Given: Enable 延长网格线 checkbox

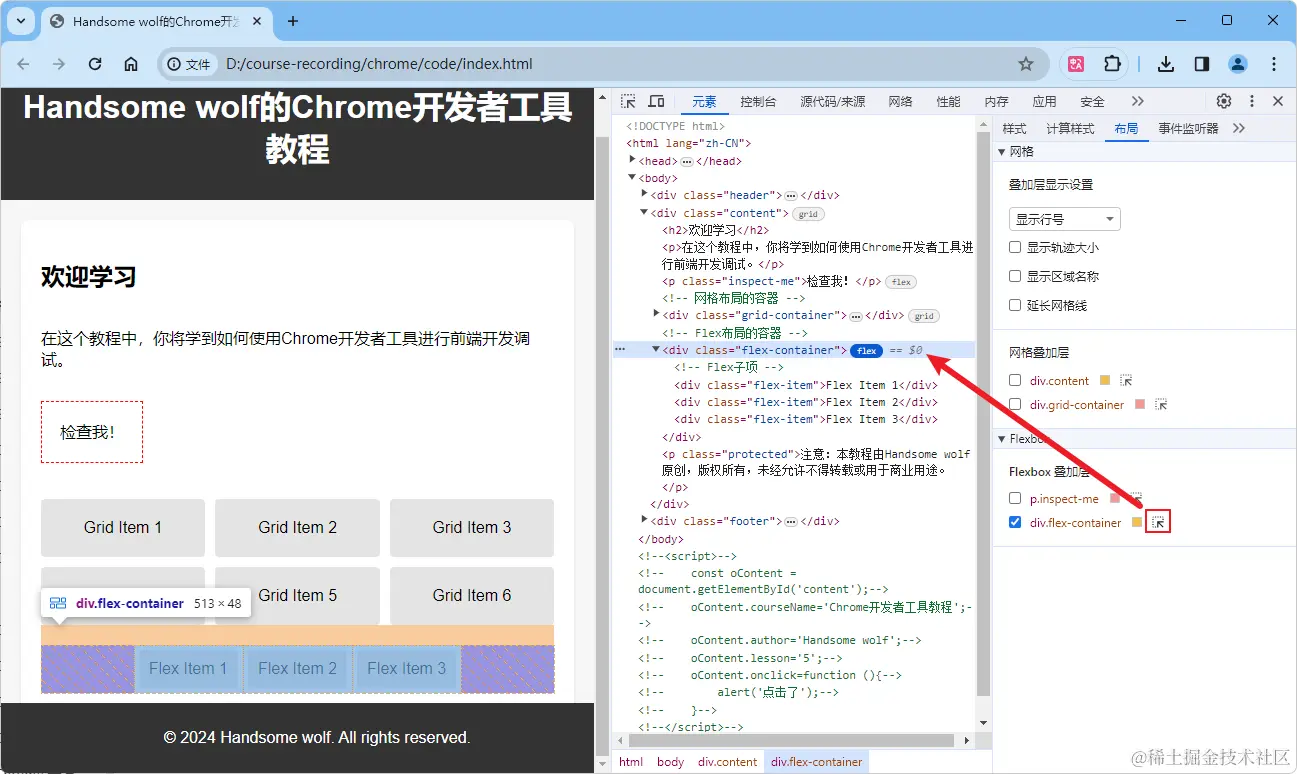Looking at the screenshot, I should (1015, 305).
